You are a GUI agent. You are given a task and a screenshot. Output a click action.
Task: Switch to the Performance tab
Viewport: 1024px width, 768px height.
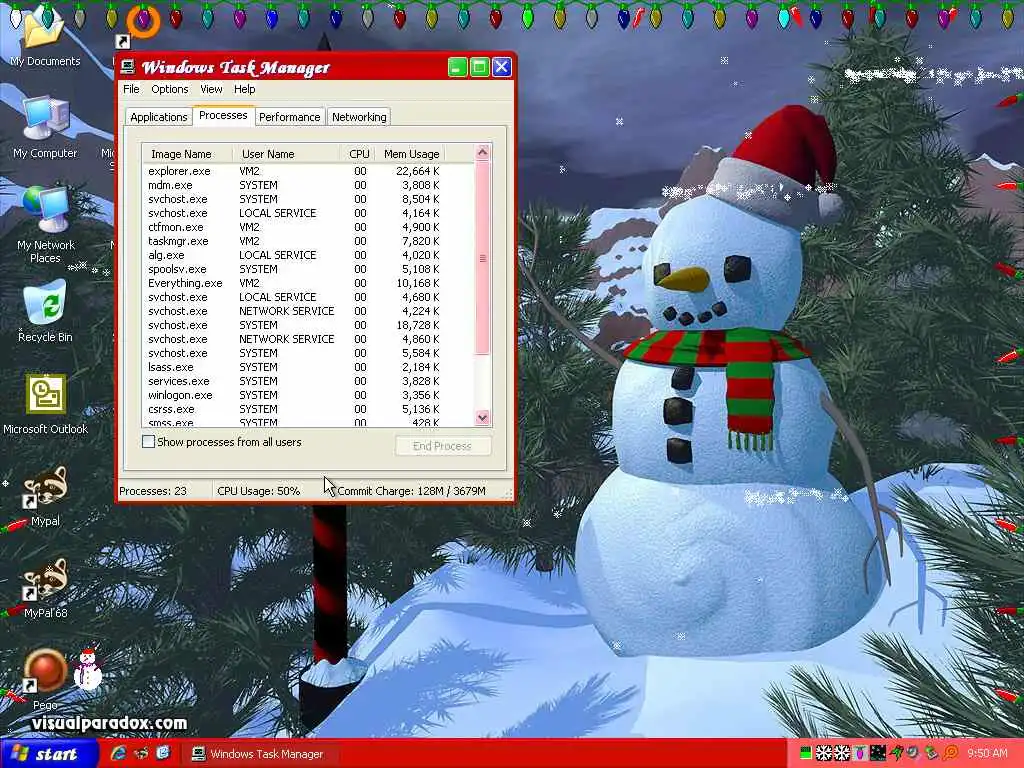[x=289, y=117]
